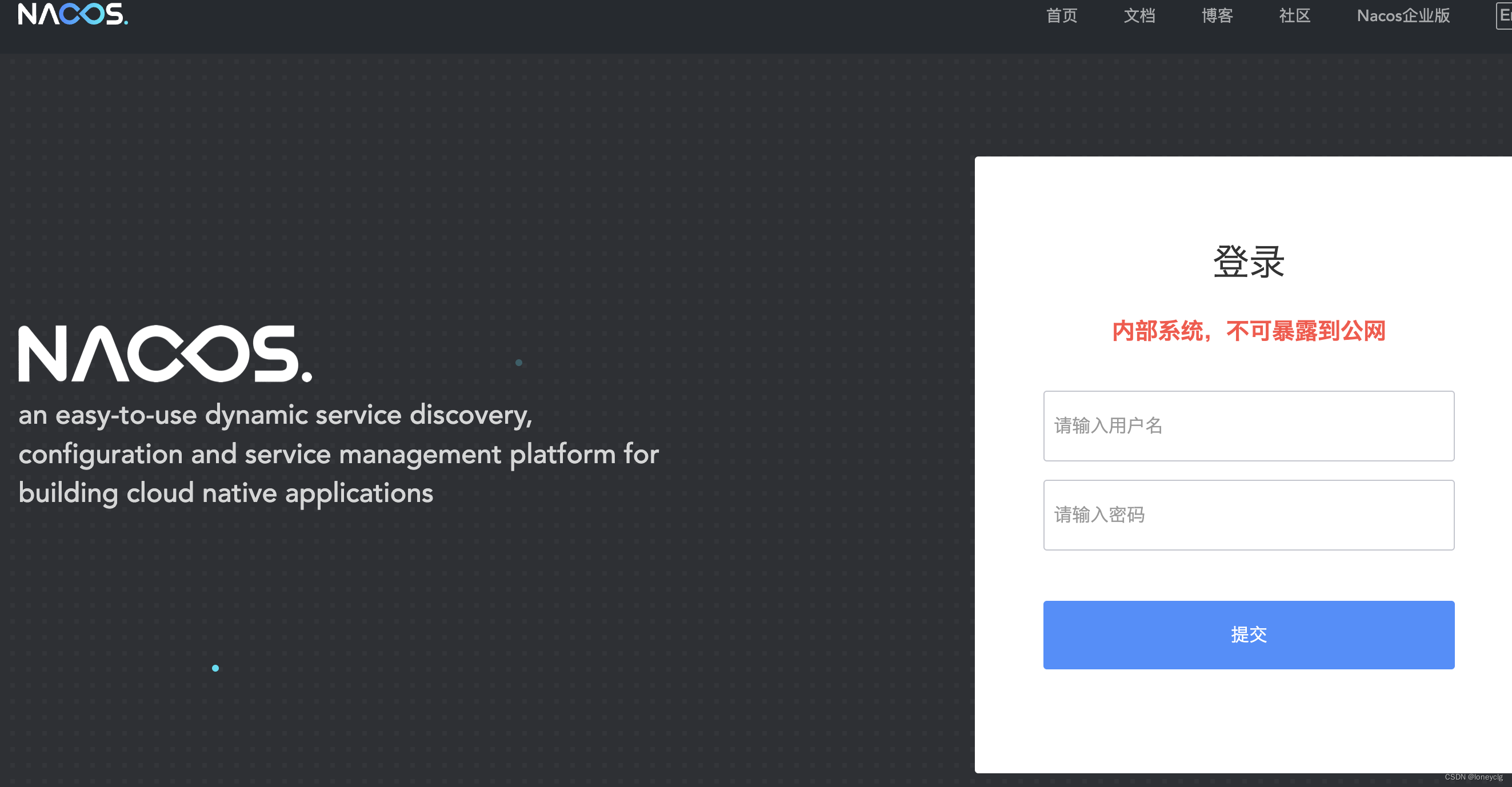
Task: Open the 首页 home nav item
Action: pos(1061,15)
